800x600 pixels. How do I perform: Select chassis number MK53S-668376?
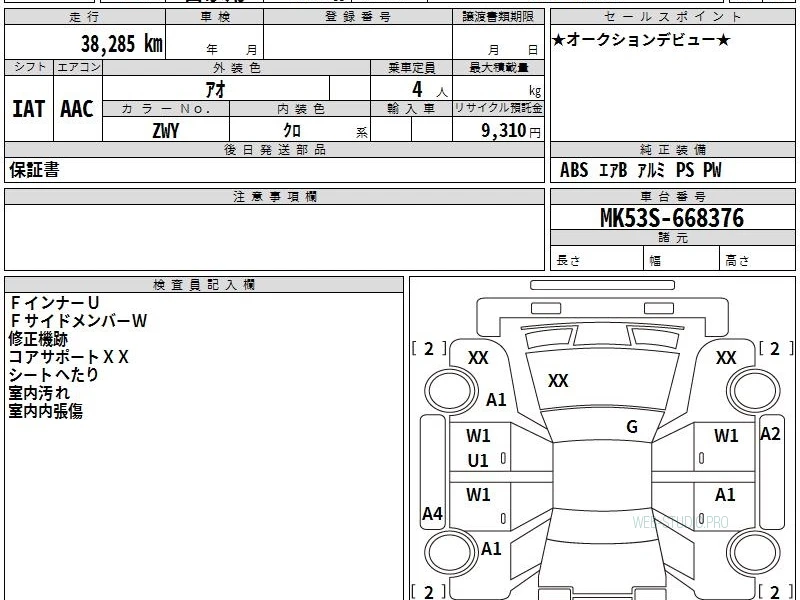pyautogui.click(x=672, y=218)
